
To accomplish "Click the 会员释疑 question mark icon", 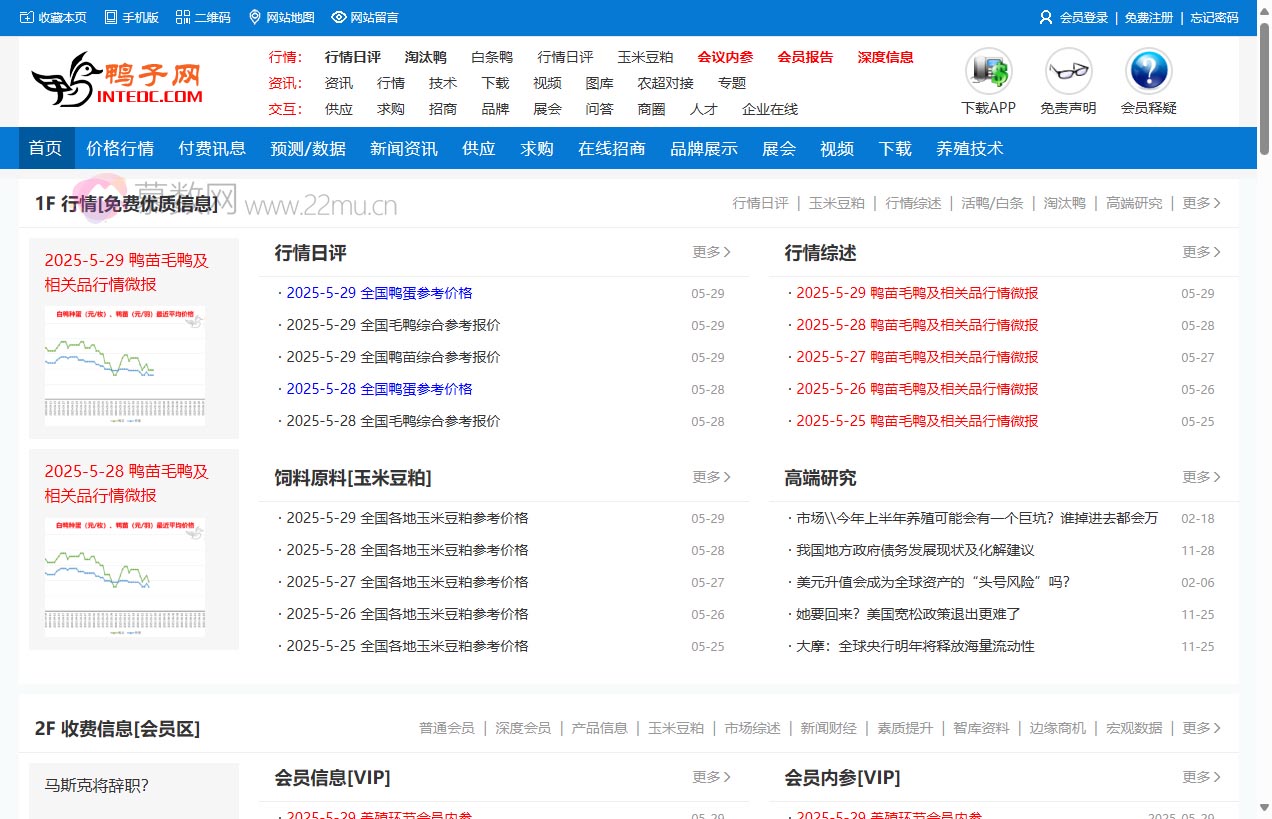I will pyautogui.click(x=1148, y=70).
